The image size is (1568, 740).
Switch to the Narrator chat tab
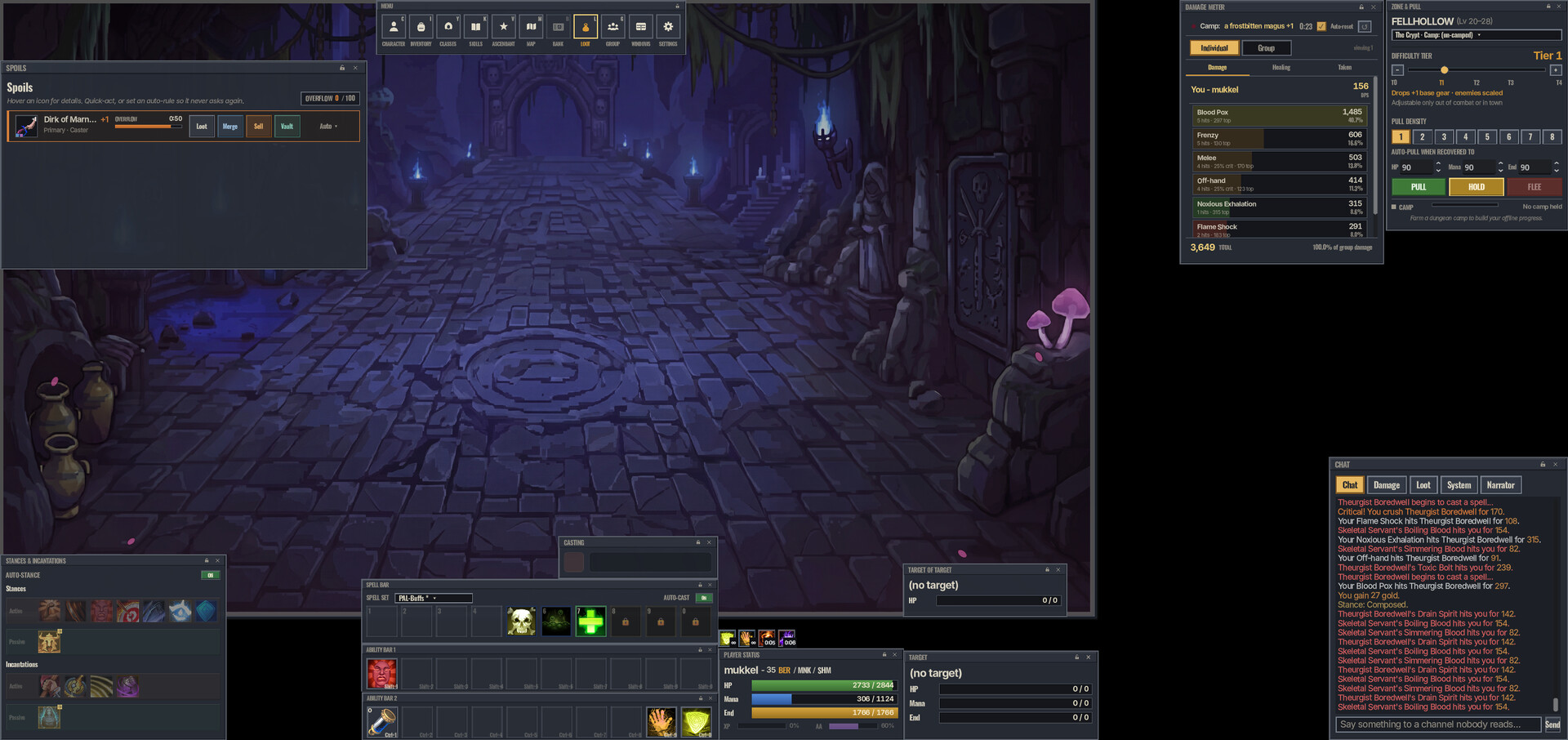coord(1500,485)
